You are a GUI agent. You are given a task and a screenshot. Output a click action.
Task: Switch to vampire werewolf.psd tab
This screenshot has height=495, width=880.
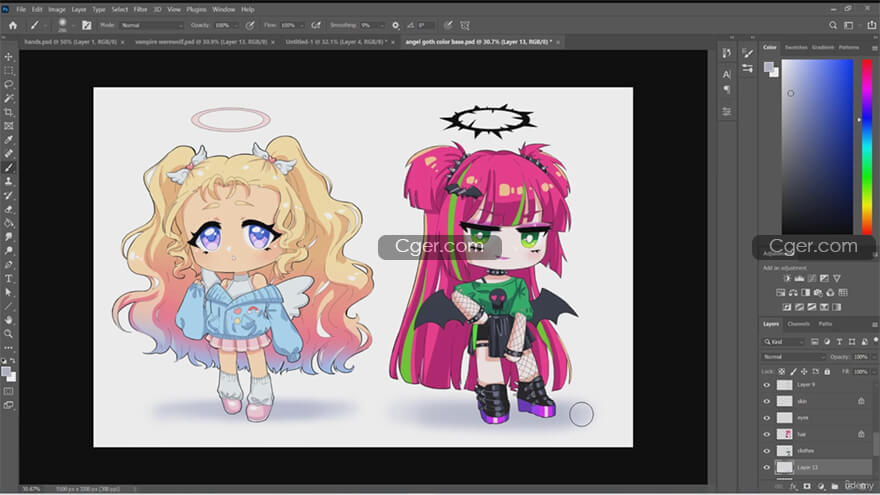click(200, 42)
